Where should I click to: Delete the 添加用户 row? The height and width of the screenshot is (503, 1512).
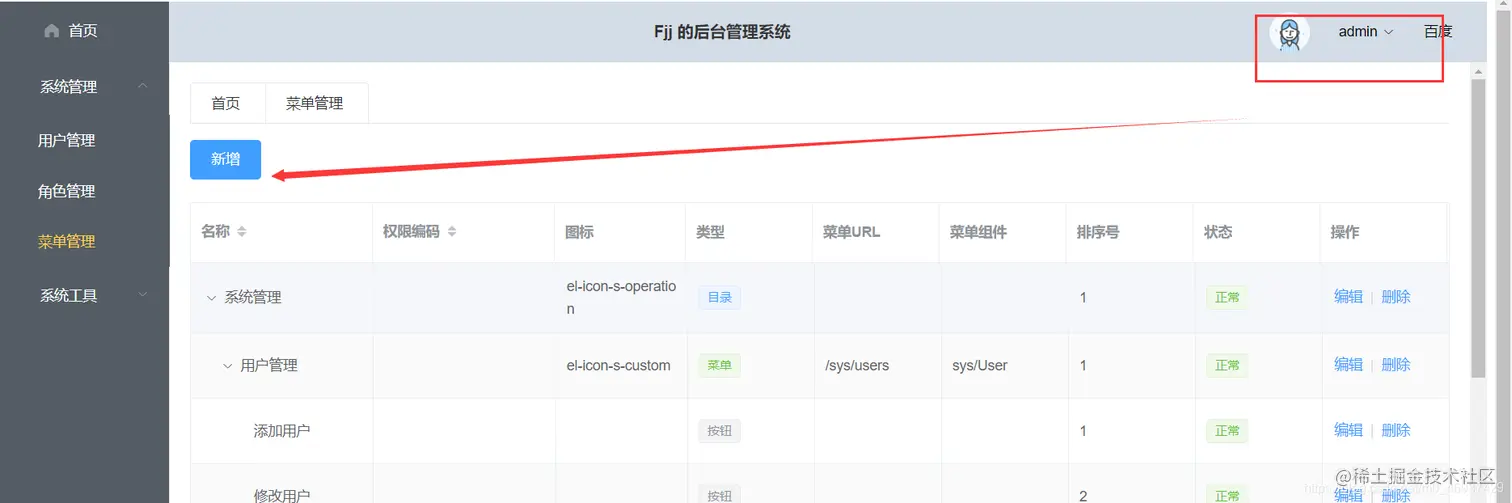1396,430
